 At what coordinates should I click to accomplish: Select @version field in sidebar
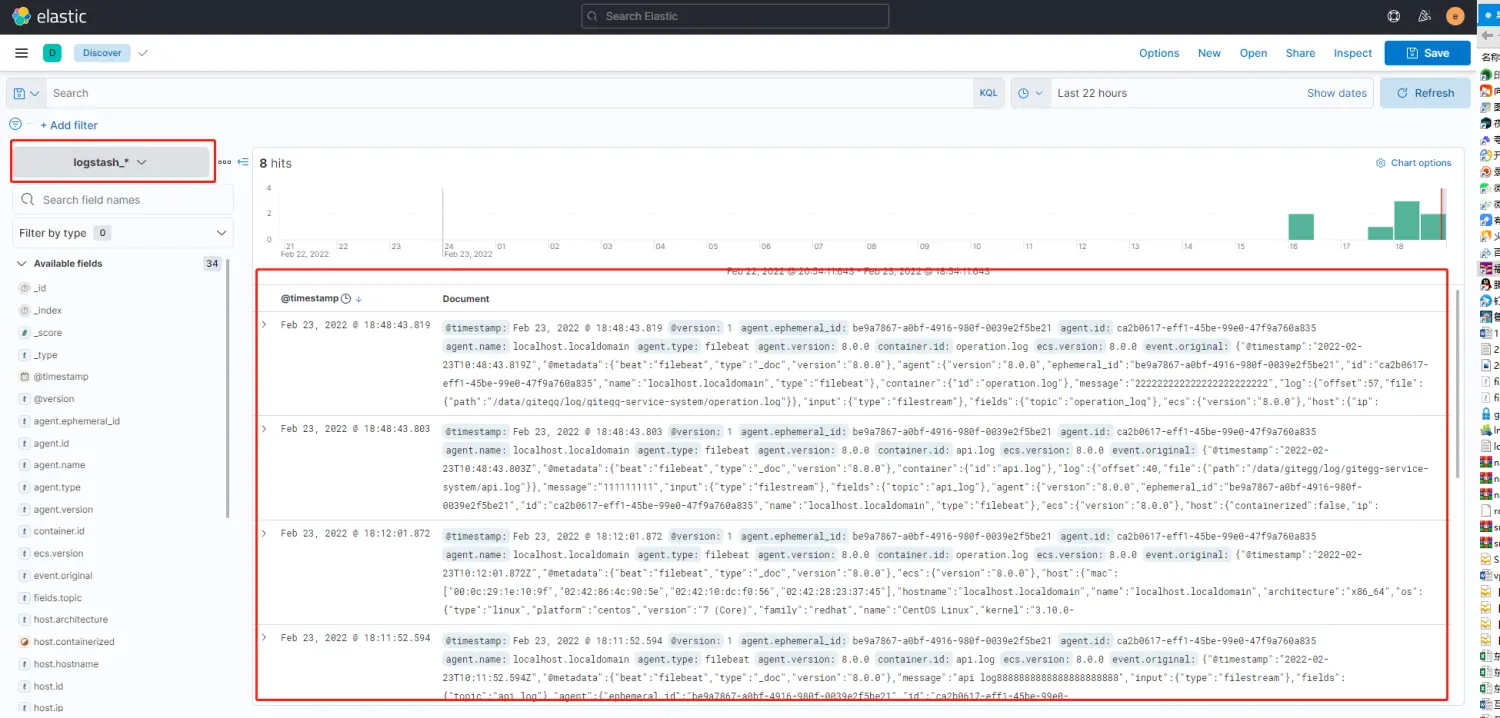[54, 399]
